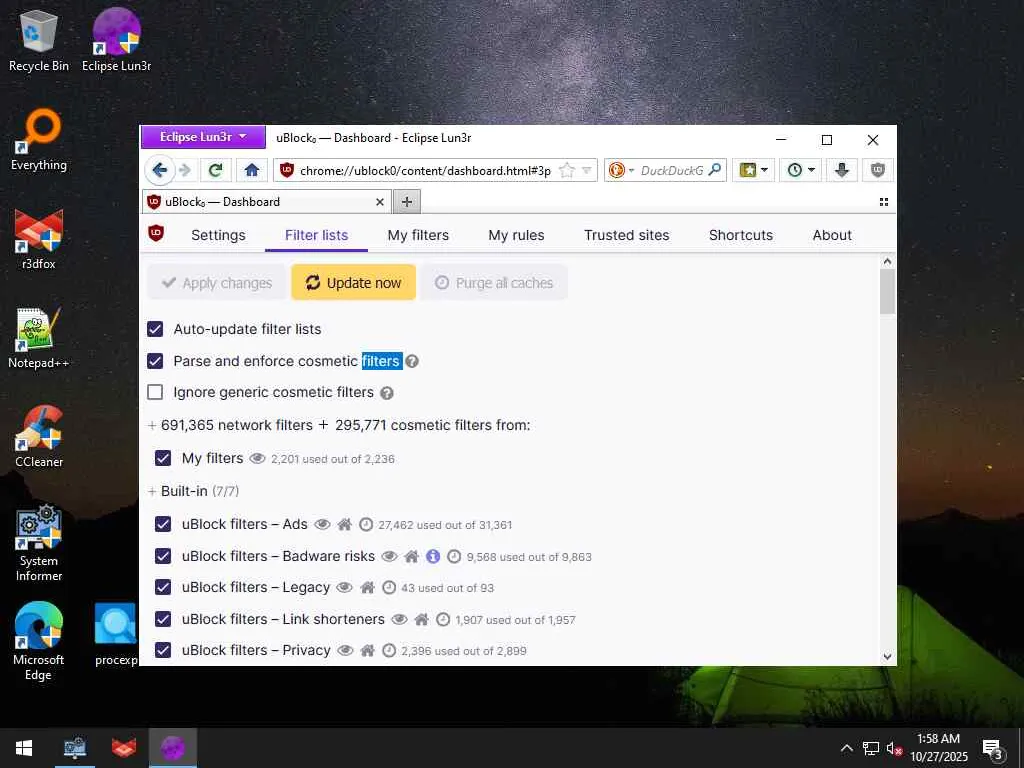
Task: Launch CCleaner desktop shortcut
Action: (39, 437)
